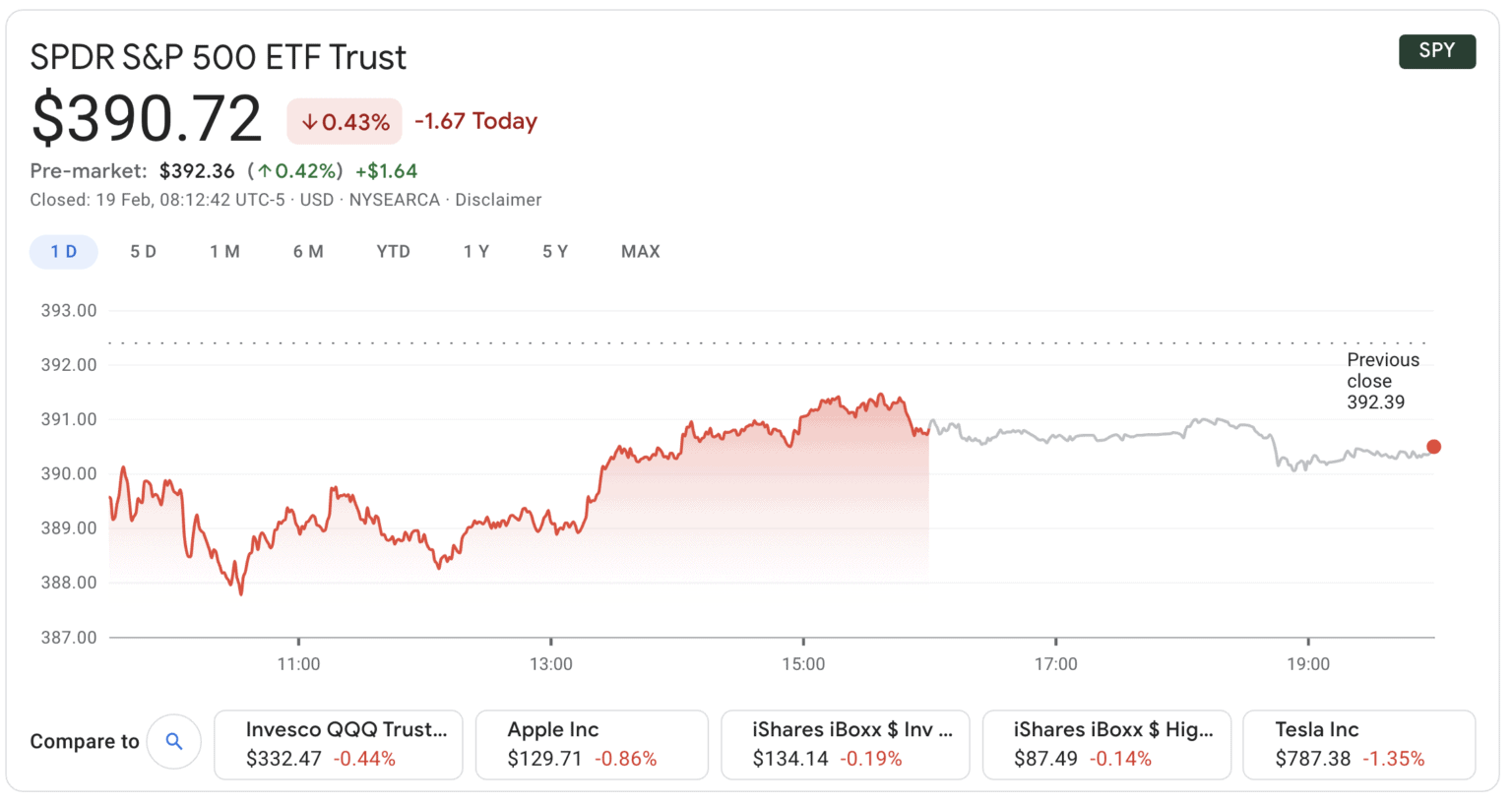Image resolution: width=1512 pixels, height=804 pixels.
Task: Show the 5Y chart range
Action: pyautogui.click(x=555, y=251)
